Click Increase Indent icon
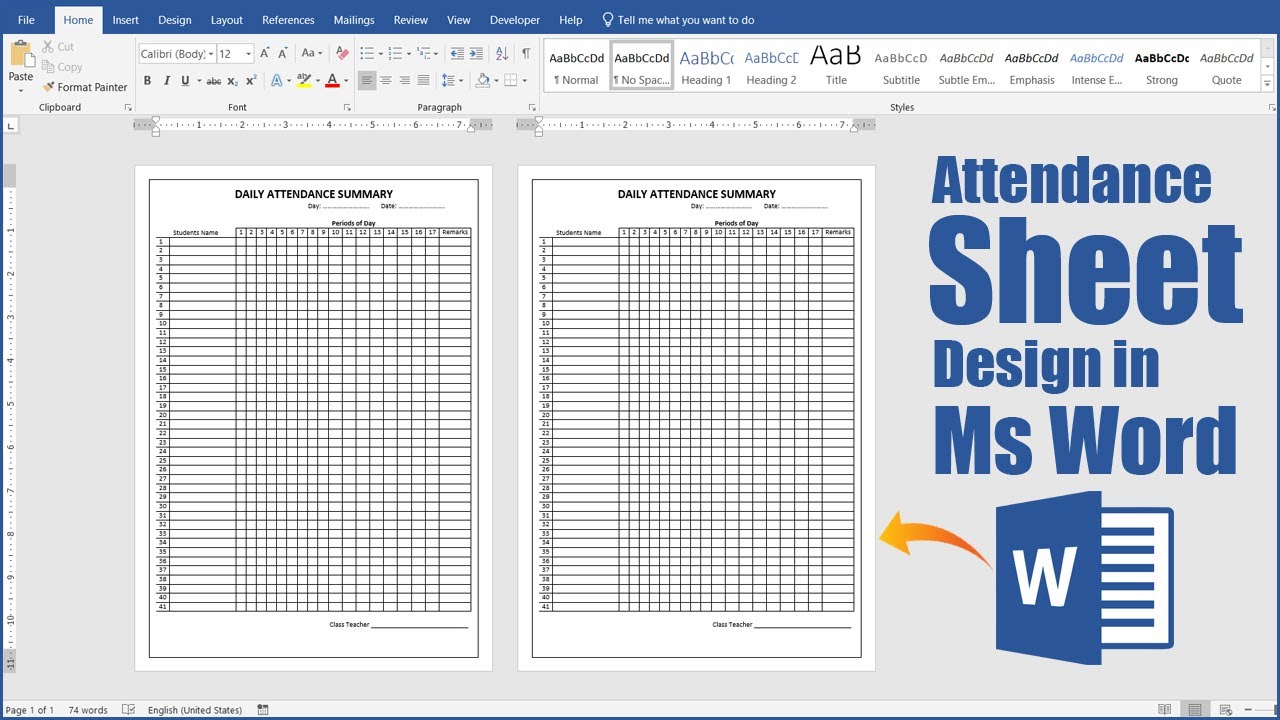The image size is (1280, 720). pyautogui.click(x=476, y=54)
